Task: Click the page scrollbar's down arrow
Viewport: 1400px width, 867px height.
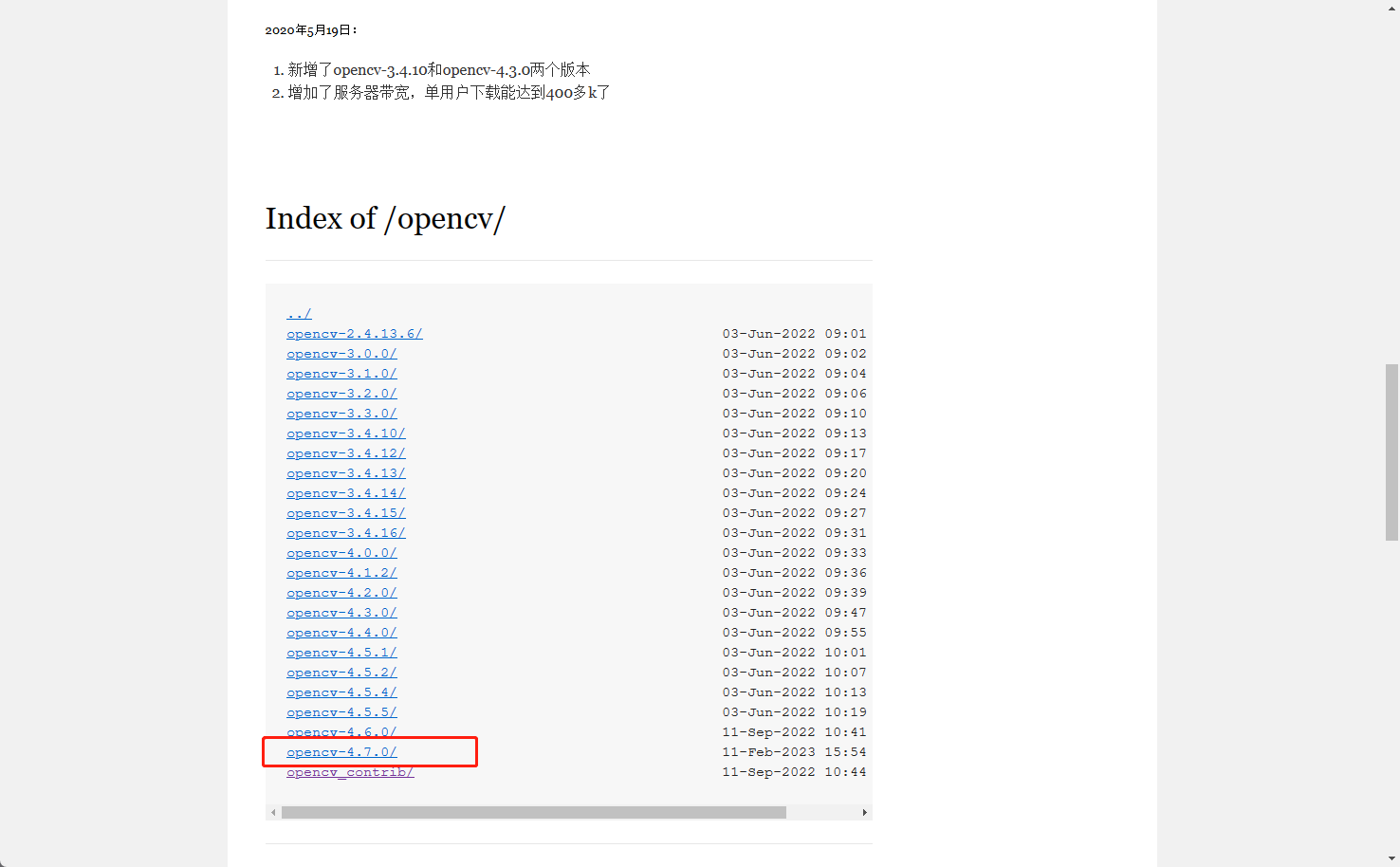Action: pos(1391,859)
